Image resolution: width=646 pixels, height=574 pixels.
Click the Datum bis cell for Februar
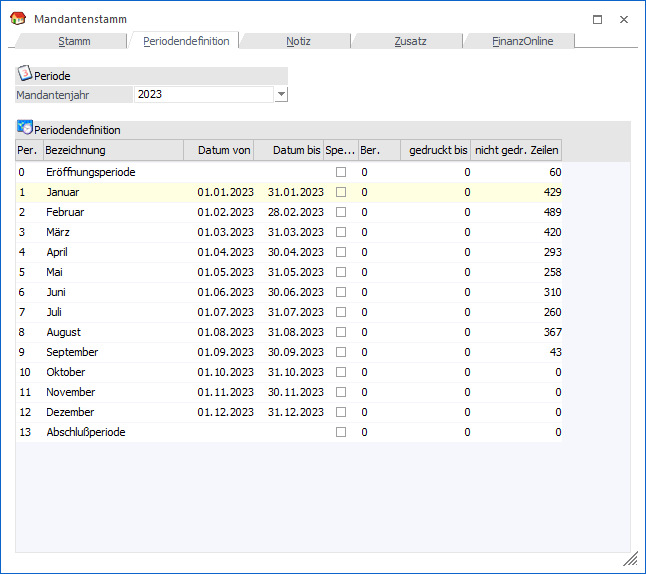pos(295,212)
